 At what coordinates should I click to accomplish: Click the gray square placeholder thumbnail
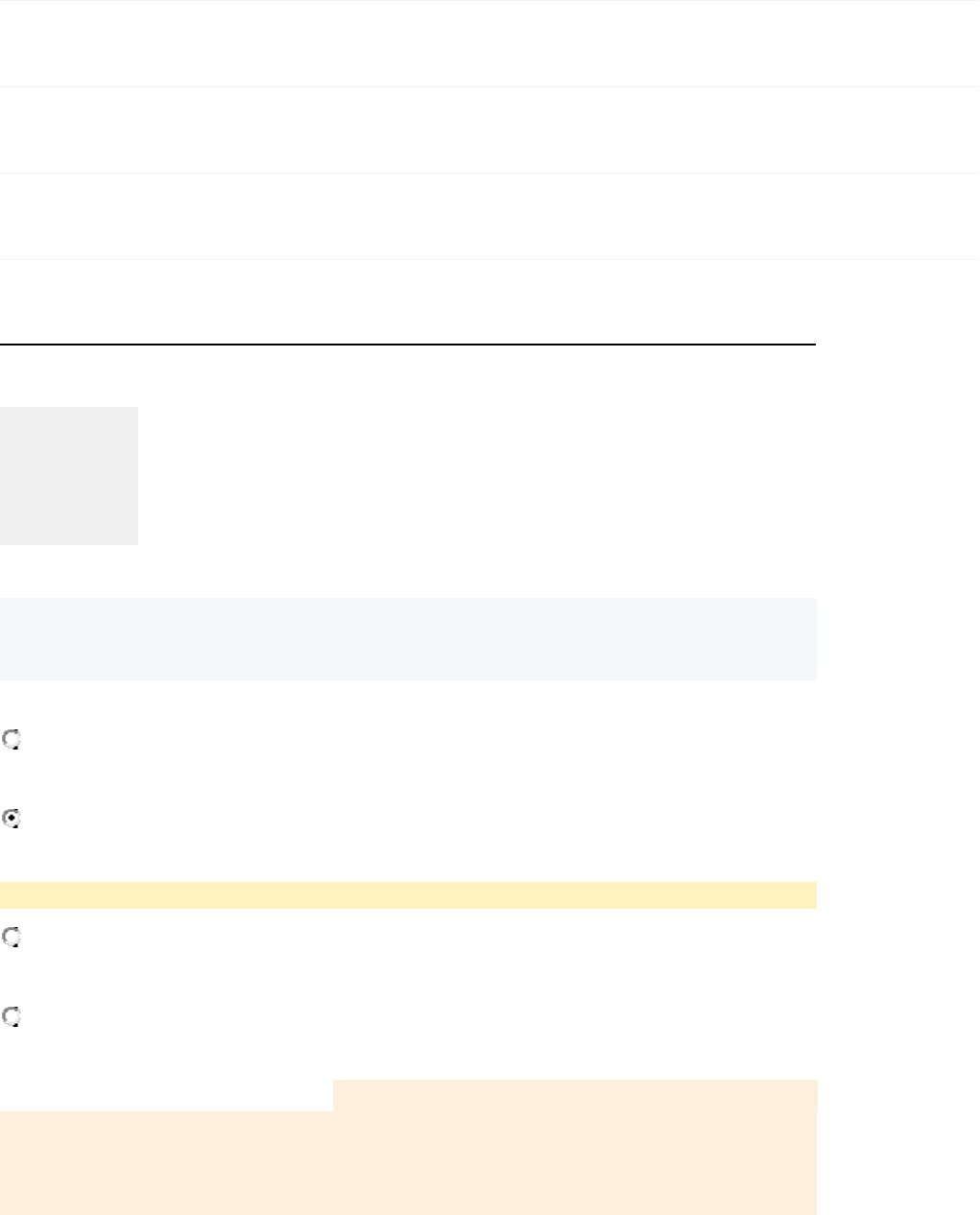[69, 476]
